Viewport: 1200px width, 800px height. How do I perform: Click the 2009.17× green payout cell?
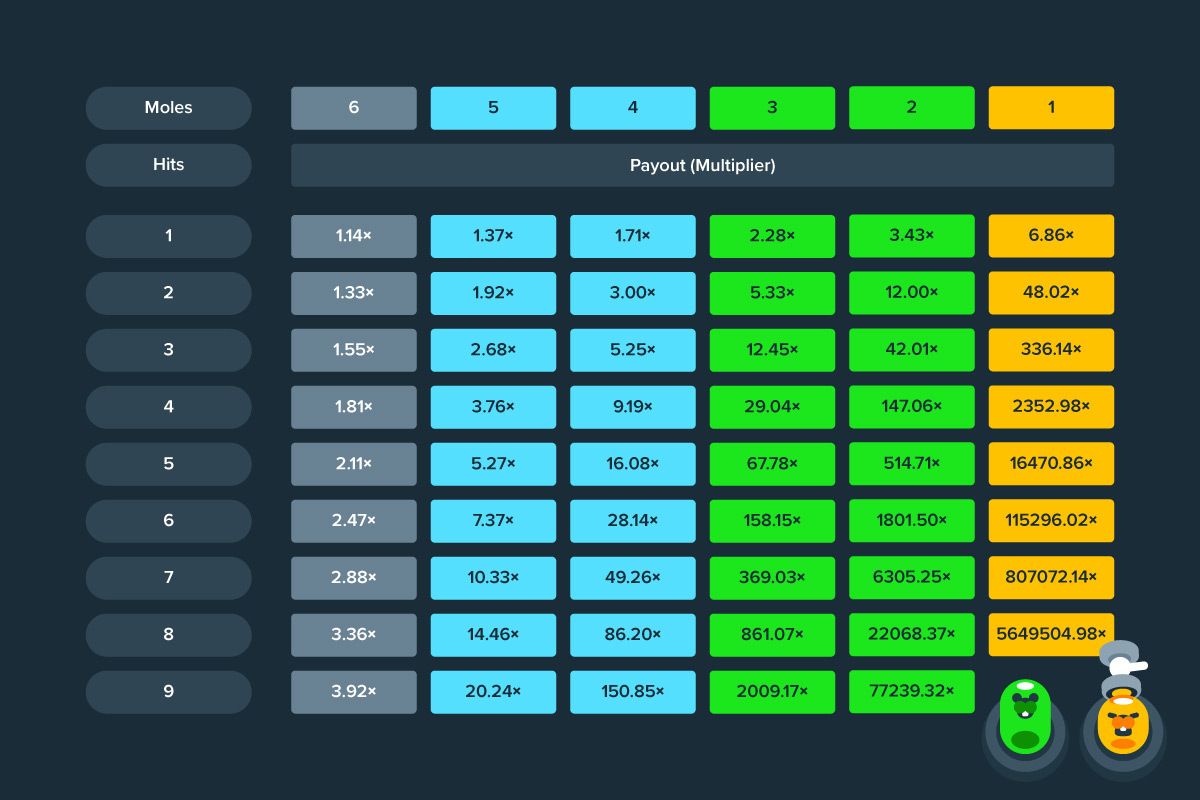[772, 692]
